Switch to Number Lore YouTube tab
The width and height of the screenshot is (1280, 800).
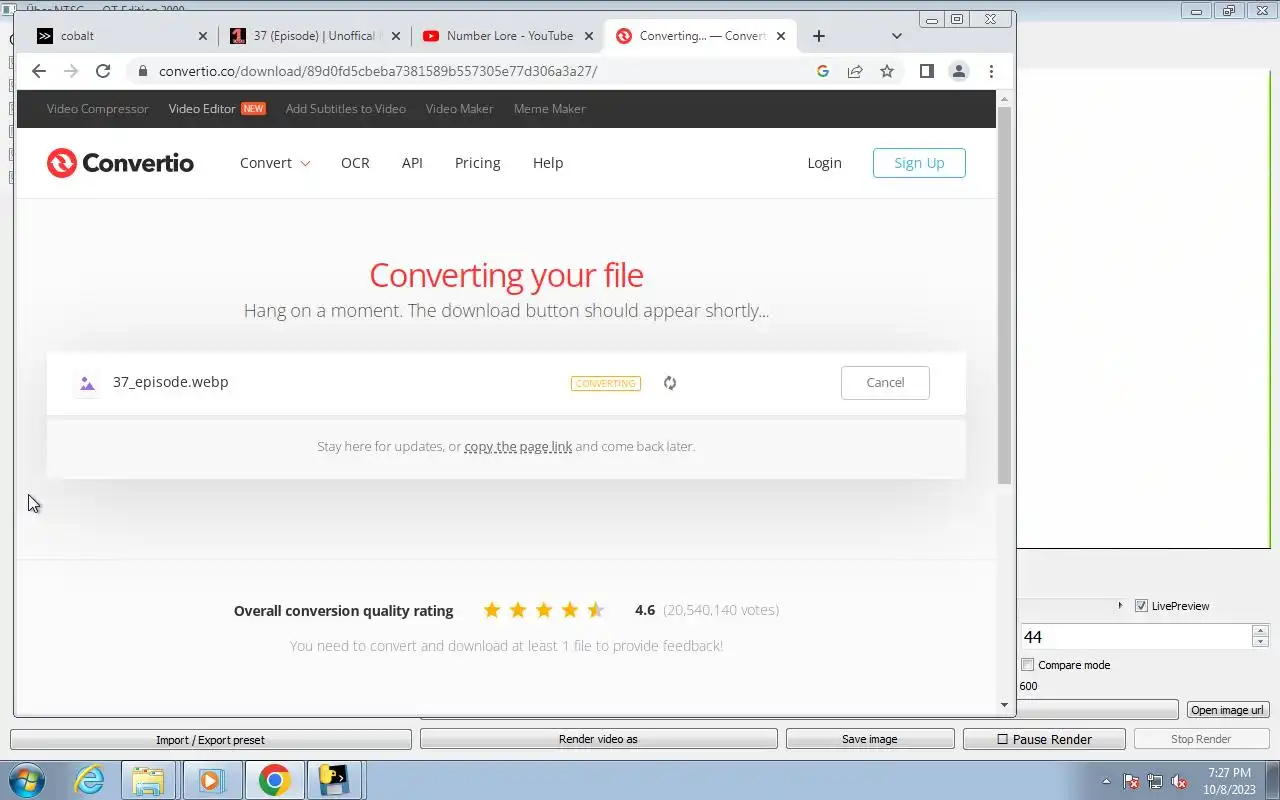pos(506,36)
